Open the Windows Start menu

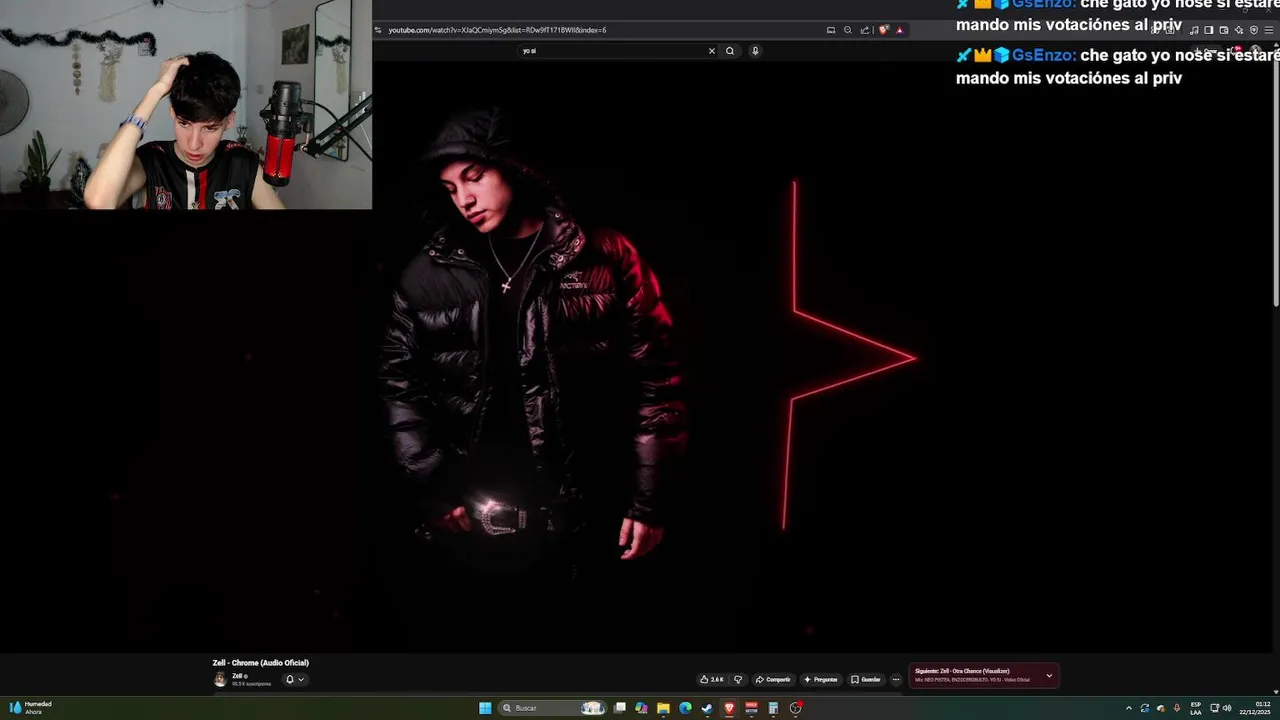pyautogui.click(x=485, y=708)
